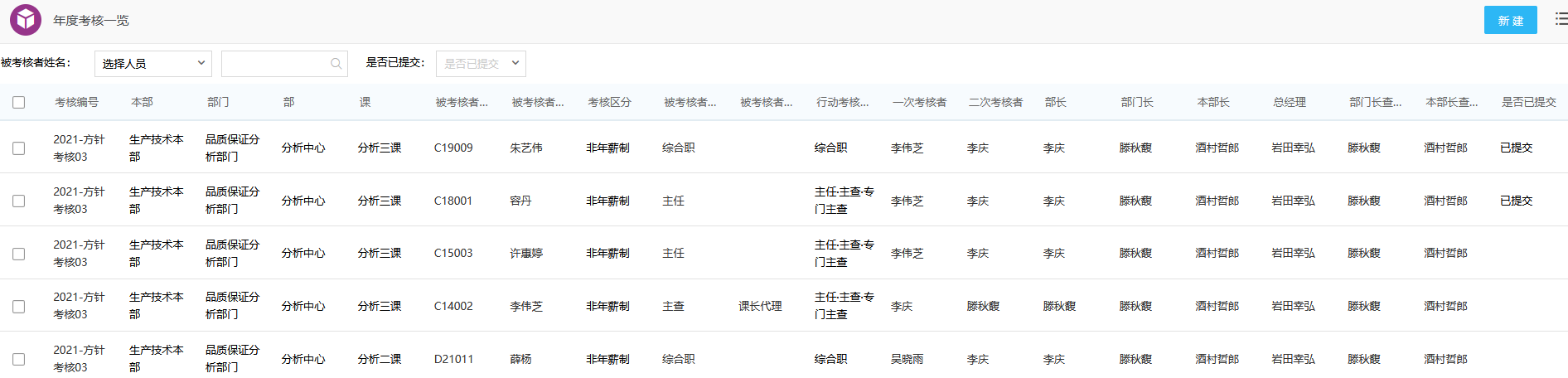Click the 考核编号 column header
1568x378 pixels.
pyautogui.click(x=76, y=102)
